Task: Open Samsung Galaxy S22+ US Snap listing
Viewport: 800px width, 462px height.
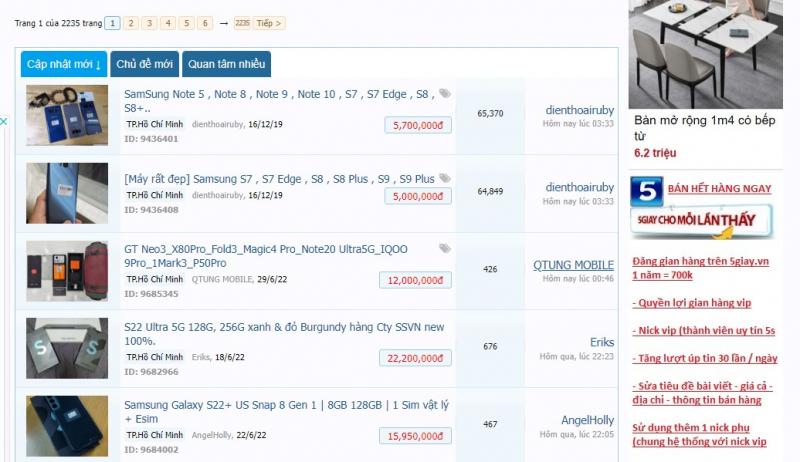Action: (286, 412)
